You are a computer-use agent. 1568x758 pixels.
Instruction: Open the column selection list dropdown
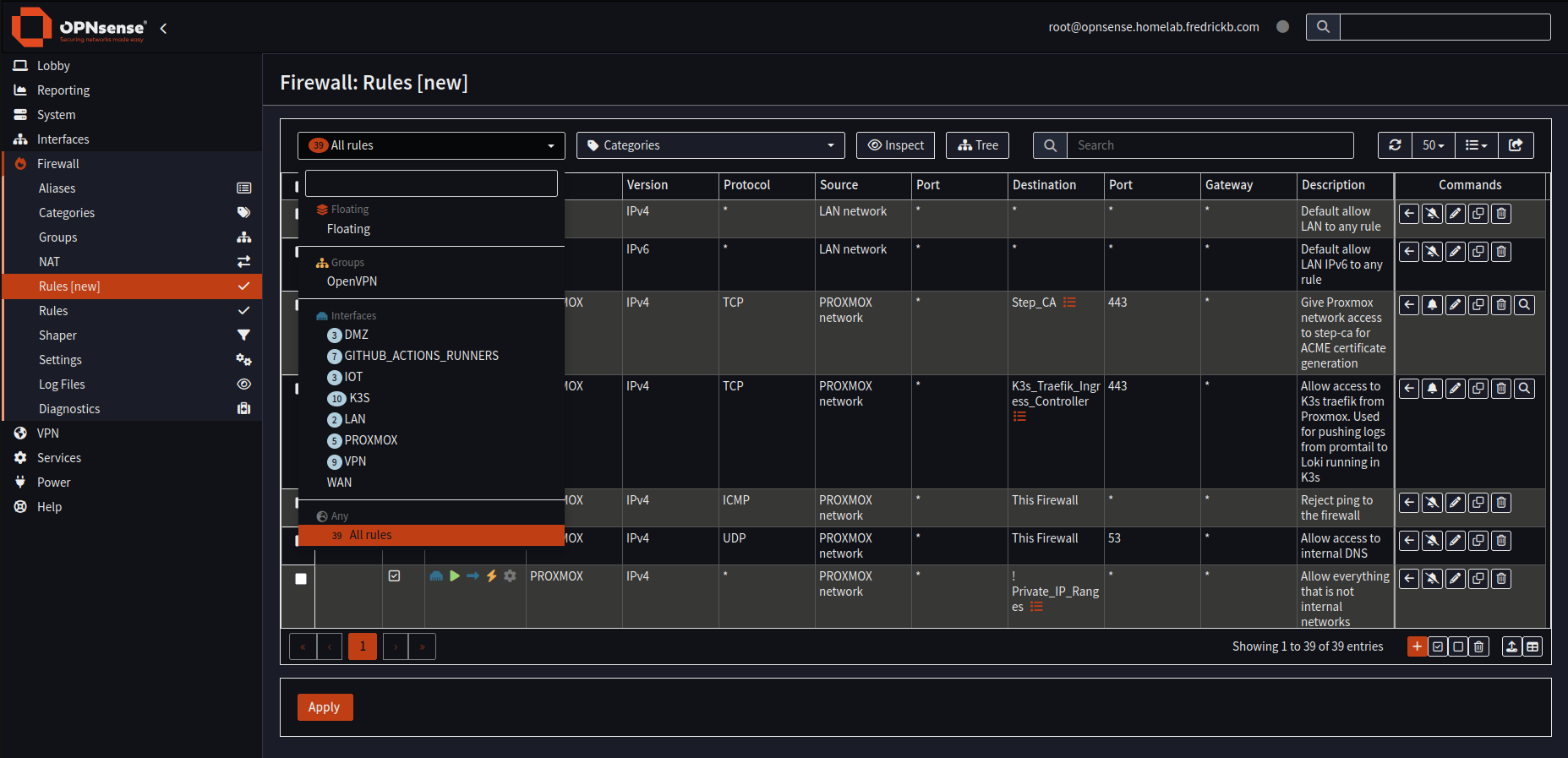click(x=1476, y=145)
